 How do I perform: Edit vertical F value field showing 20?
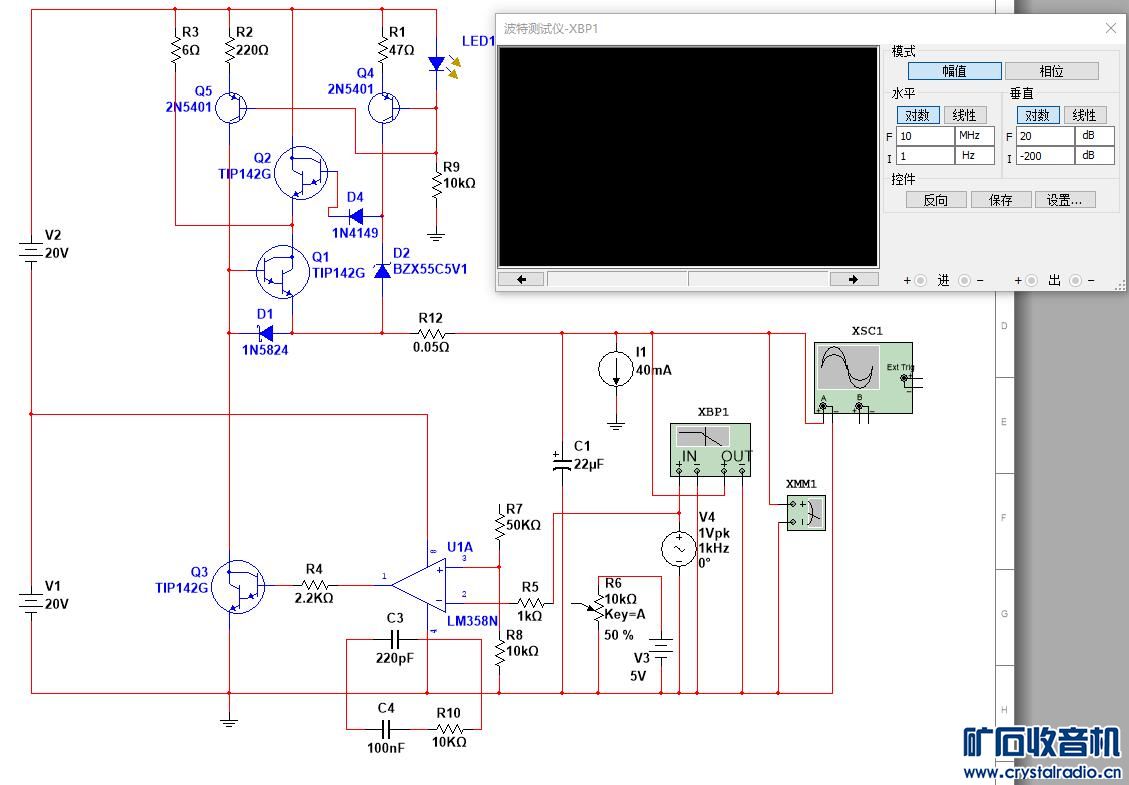point(1045,135)
